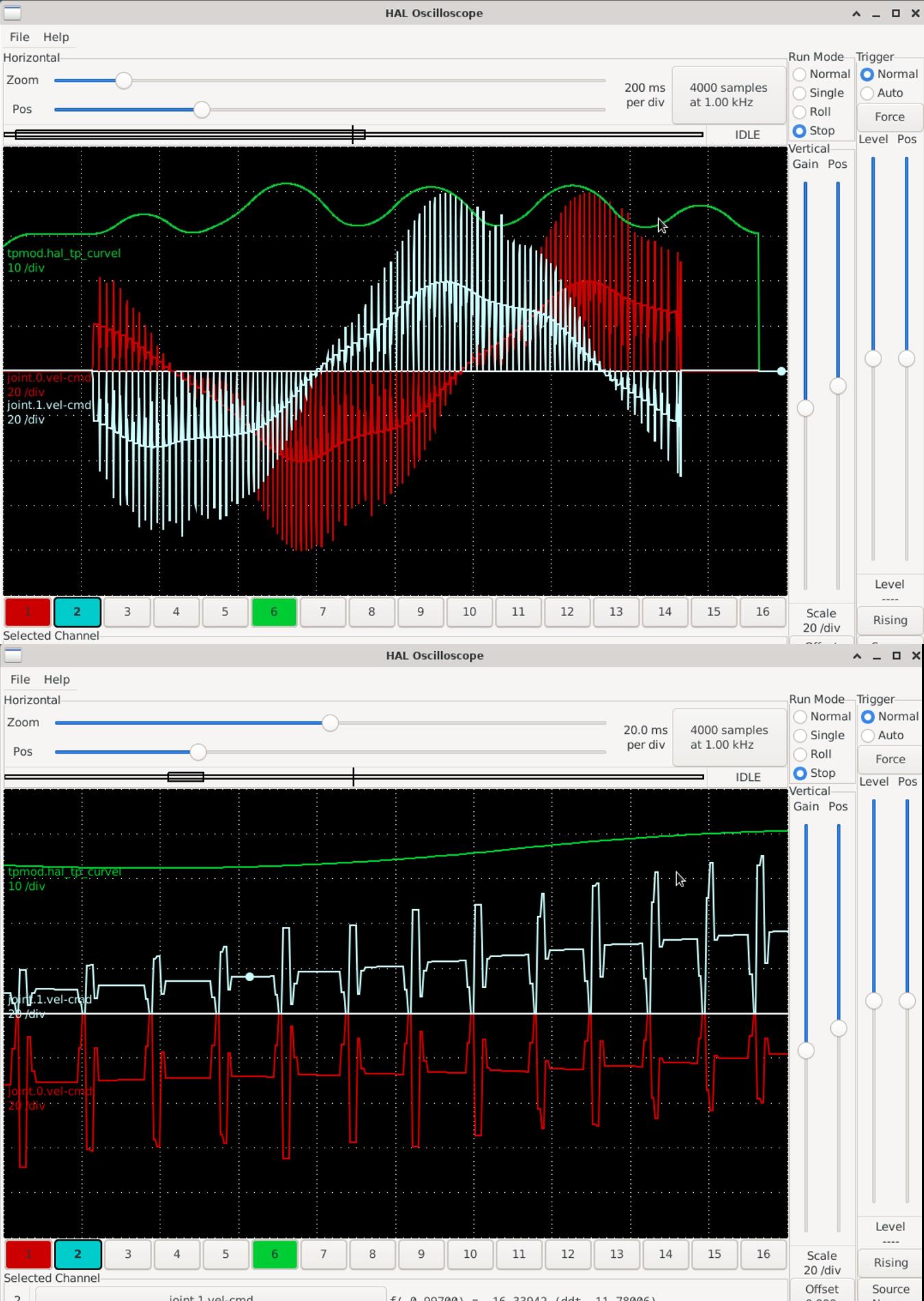924x1301 pixels.
Task: Choose Normal trigger in bottom window
Action: point(890,717)
